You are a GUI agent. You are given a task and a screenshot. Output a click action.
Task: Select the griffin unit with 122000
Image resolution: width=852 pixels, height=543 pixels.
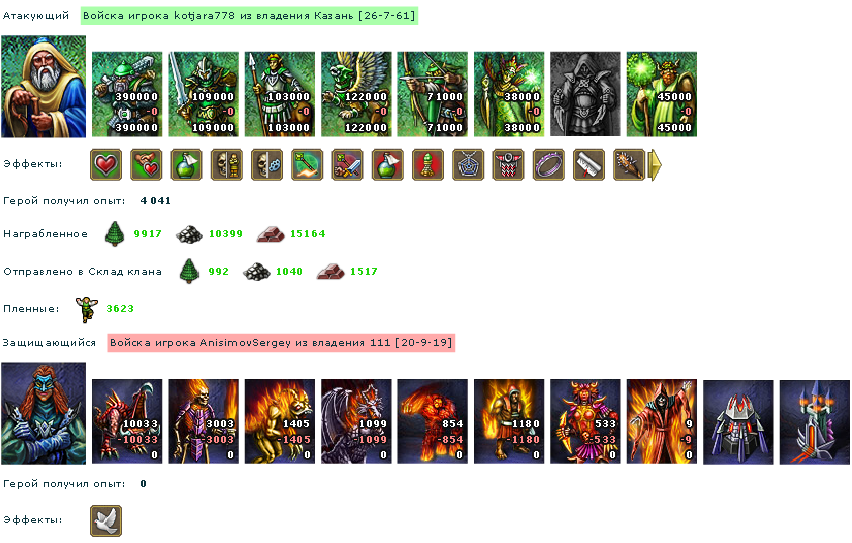(x=356, y=94)
